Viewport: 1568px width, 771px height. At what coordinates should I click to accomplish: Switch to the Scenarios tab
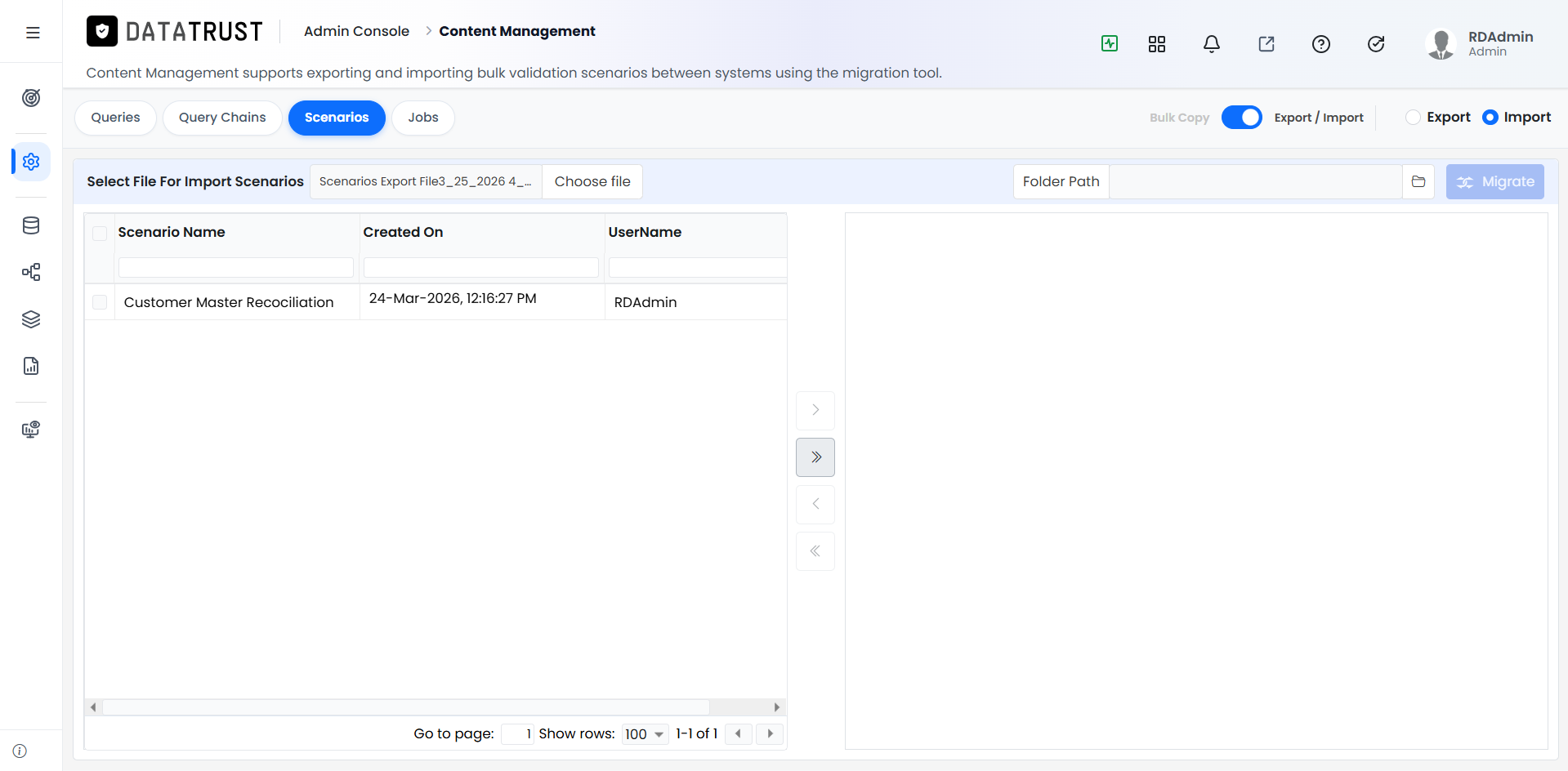337,118
